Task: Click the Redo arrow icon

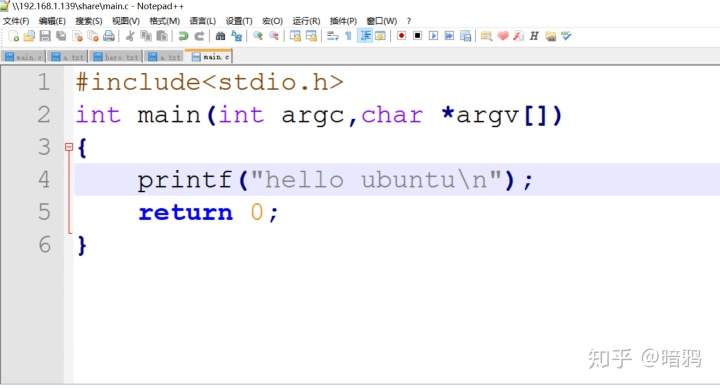Action: [x=199, y=36]
